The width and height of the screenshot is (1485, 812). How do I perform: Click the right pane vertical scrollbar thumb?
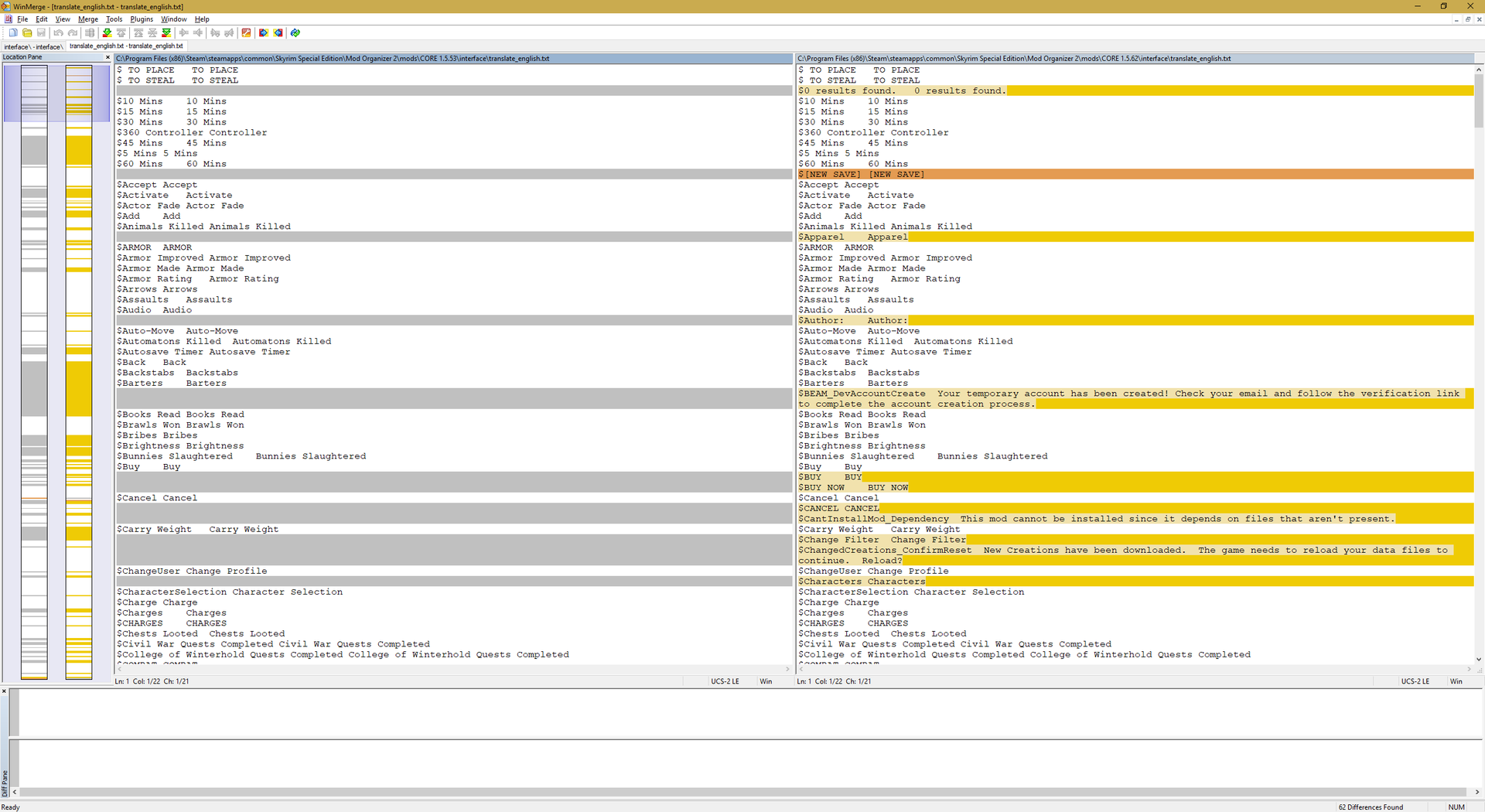(1479, 101)
